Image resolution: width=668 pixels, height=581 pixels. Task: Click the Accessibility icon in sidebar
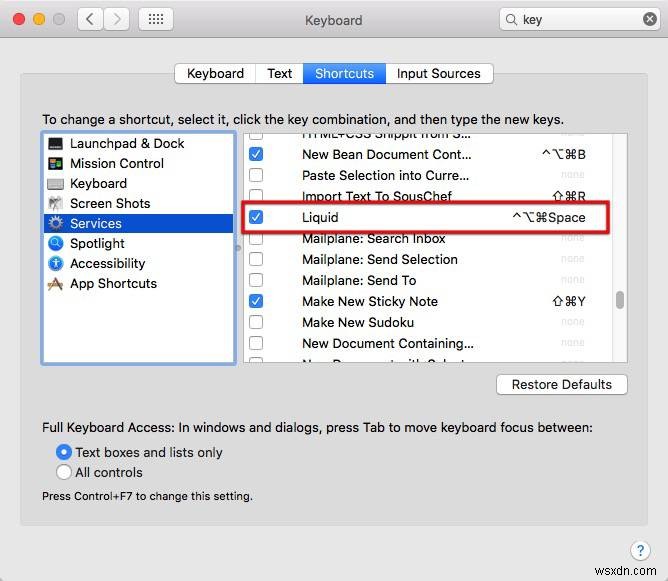(x=55, y=263)
